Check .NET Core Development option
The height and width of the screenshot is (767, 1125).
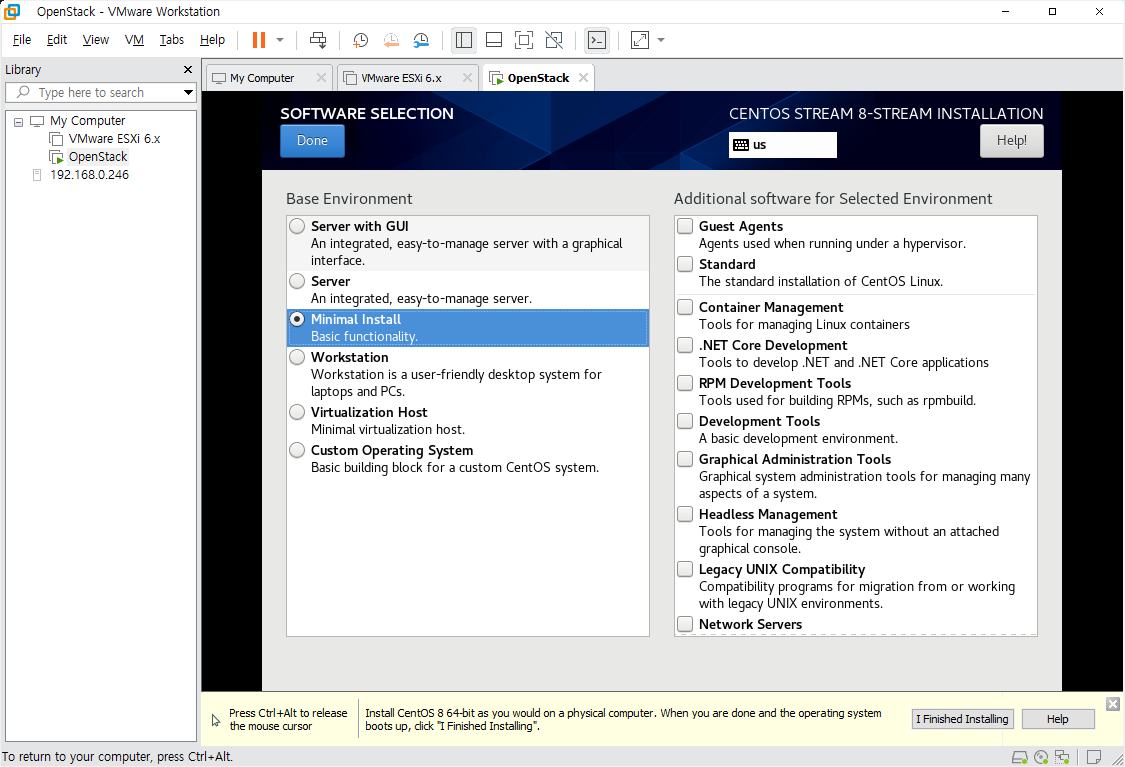685,345
